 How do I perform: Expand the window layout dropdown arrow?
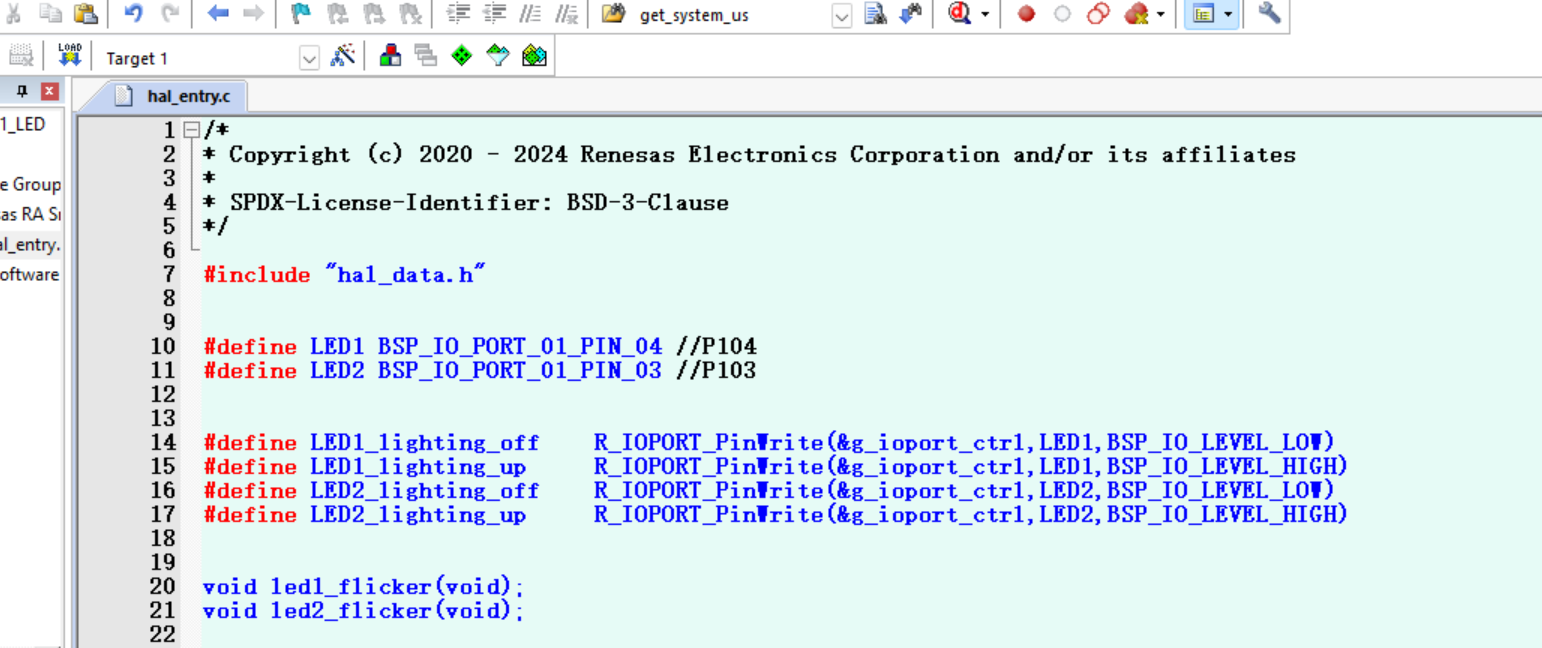coord(1228,14)
